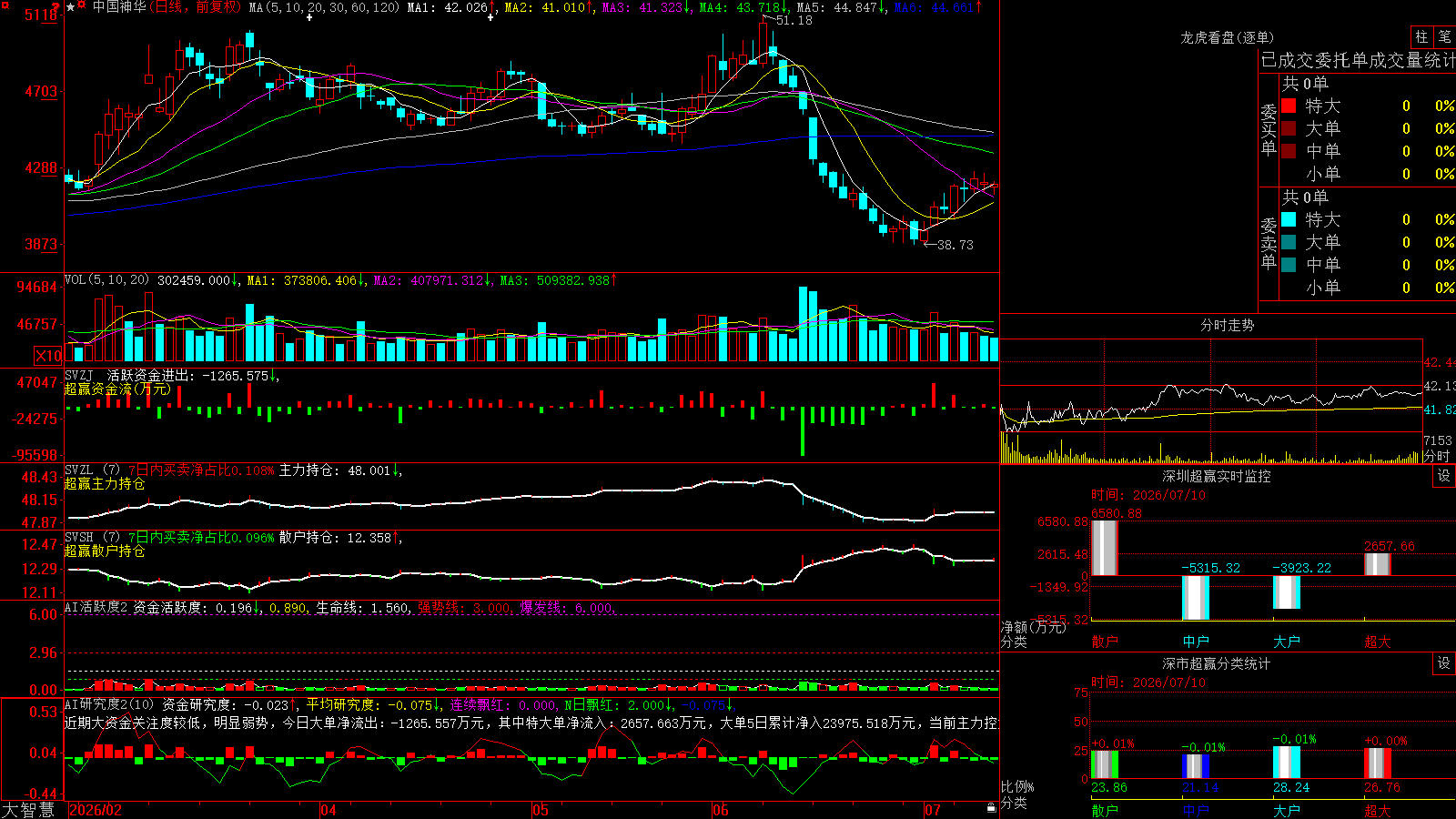1456x819 pixels.
Task: Click the 大智慧 logo label
Action: click(28, 809)
